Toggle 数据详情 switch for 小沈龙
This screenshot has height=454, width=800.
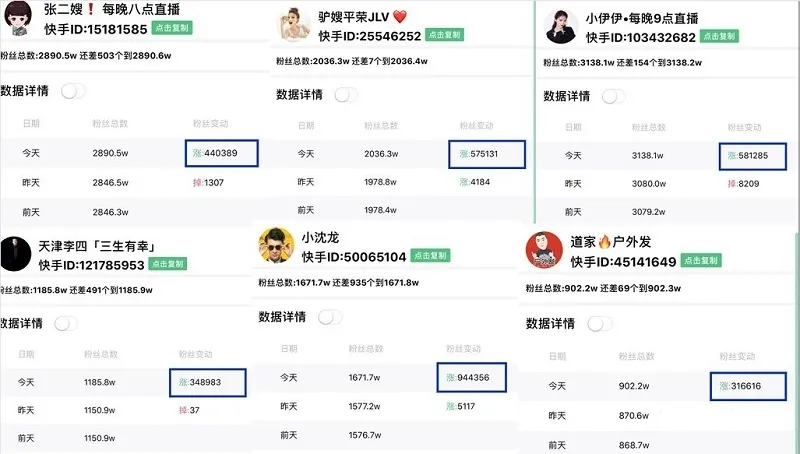[330, 317]
